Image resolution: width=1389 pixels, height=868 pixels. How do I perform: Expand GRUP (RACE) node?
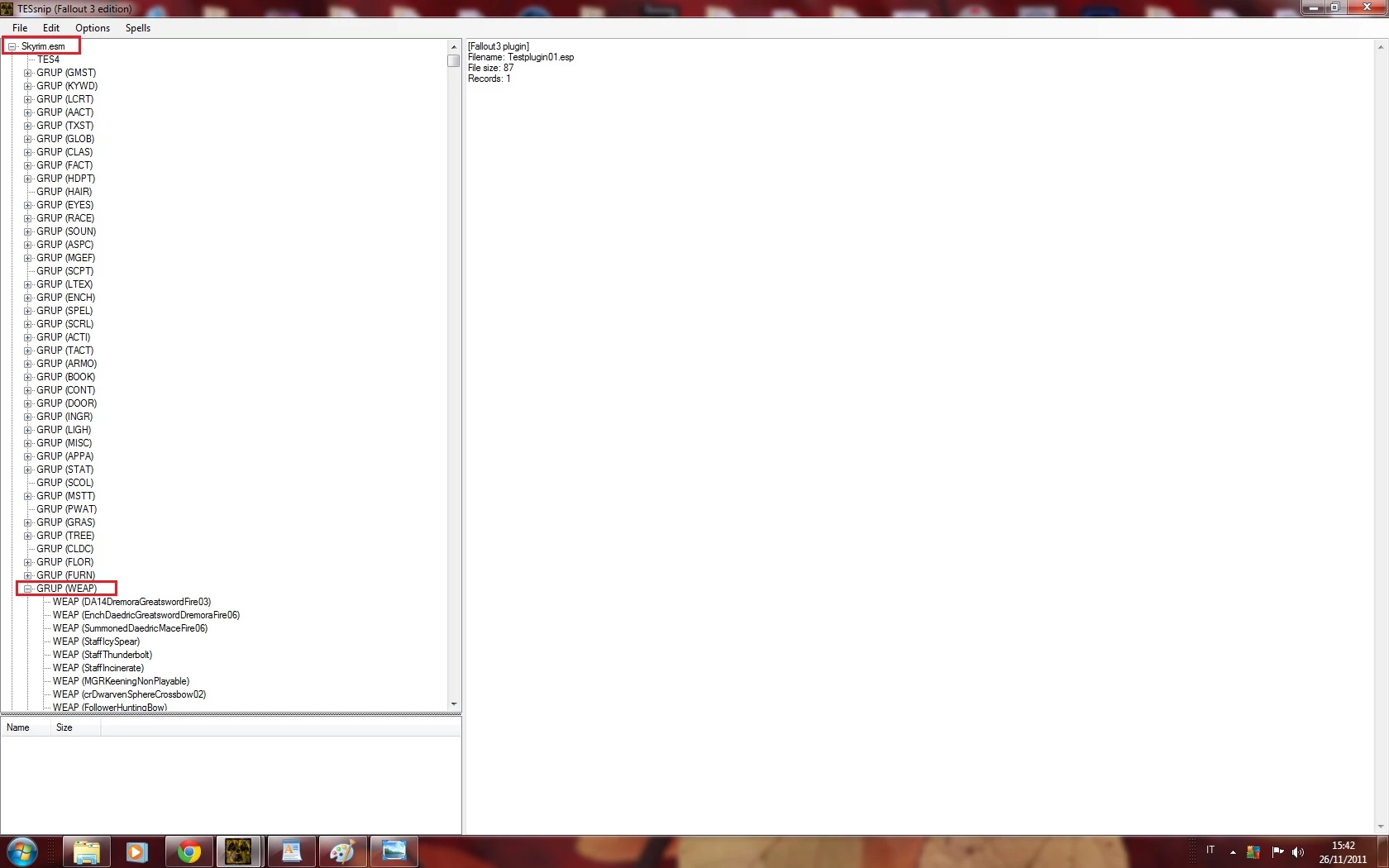27,218
